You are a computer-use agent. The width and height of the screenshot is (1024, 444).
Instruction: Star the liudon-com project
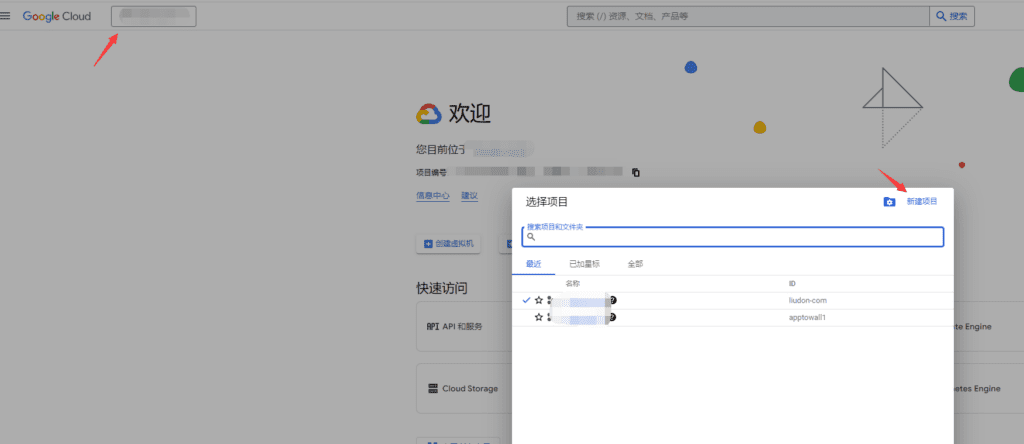(x=539, y=300)
